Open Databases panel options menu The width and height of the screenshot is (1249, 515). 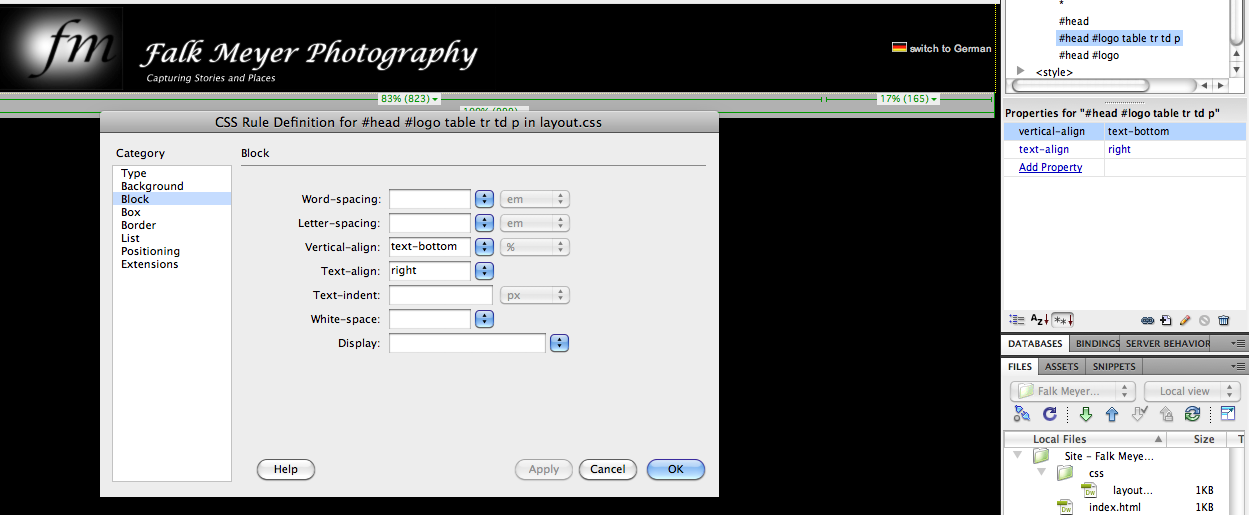[1239, 343]
